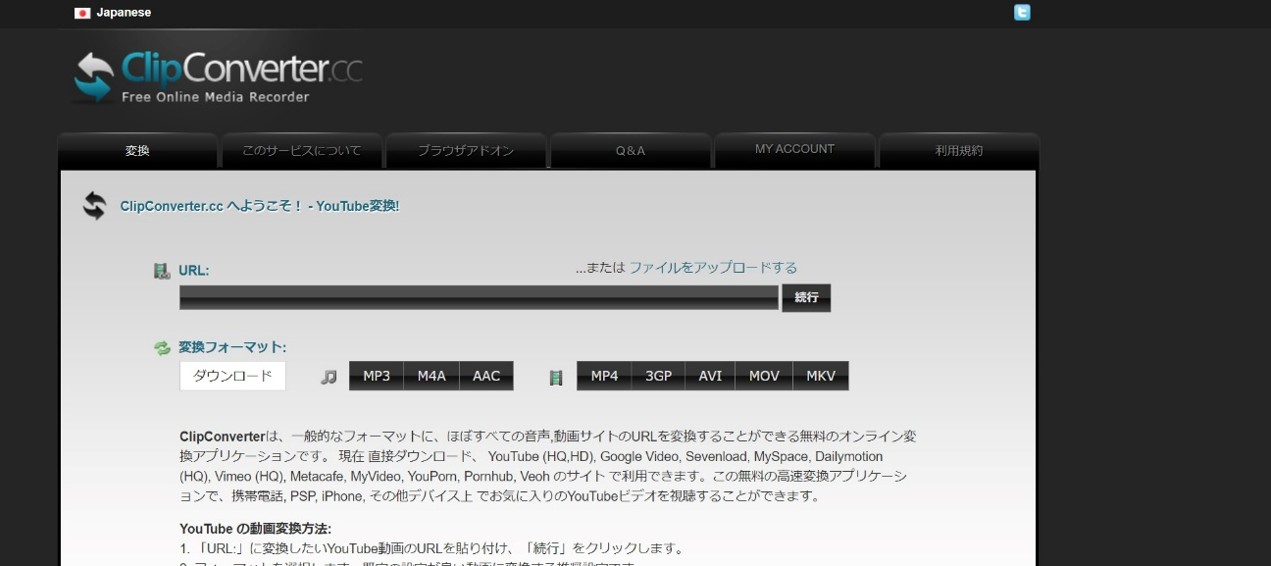Image resolution: width=1271 pixels, height=566 pixels.
Task: Select the ダウンロード format button
Action: [233, 376]
